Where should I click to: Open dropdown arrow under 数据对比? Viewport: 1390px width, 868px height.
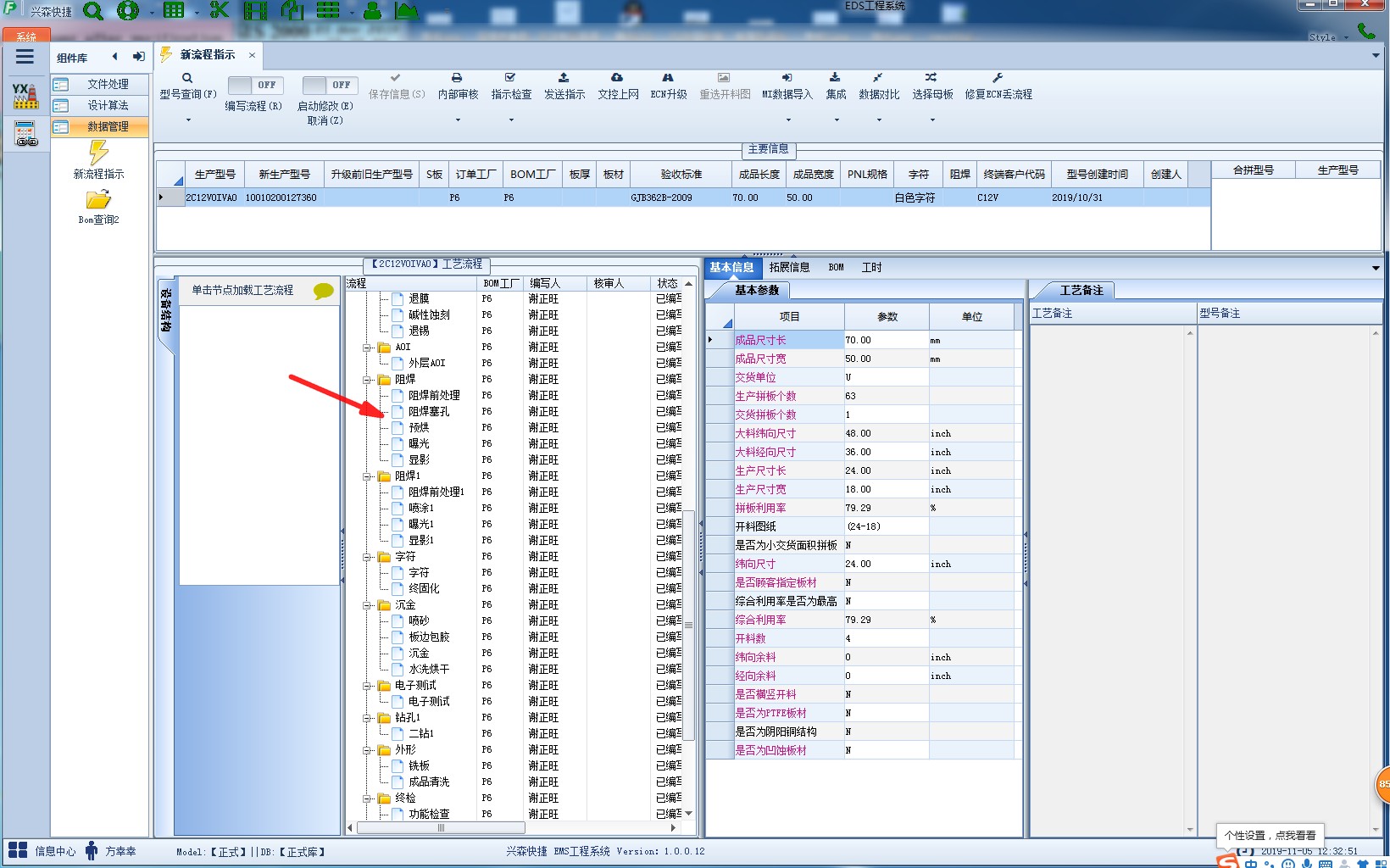click(x=879, y=120)
